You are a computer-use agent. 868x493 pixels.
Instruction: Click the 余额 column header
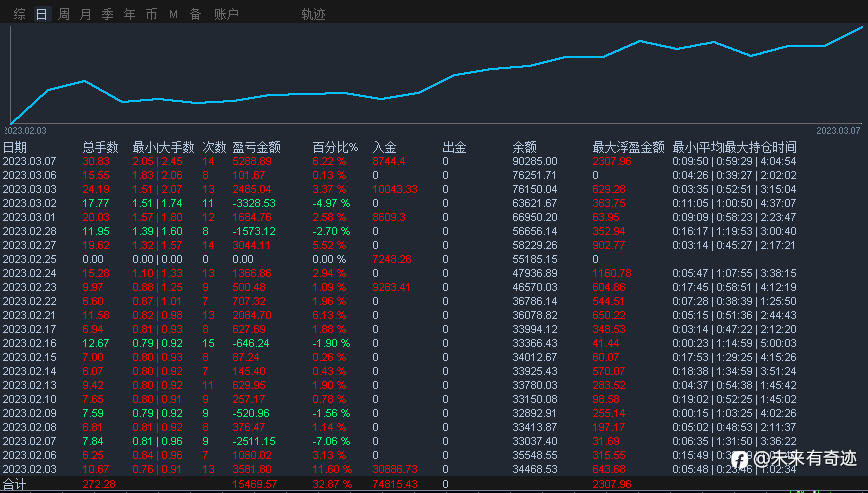pyautogui.click(x=524, y=147)
